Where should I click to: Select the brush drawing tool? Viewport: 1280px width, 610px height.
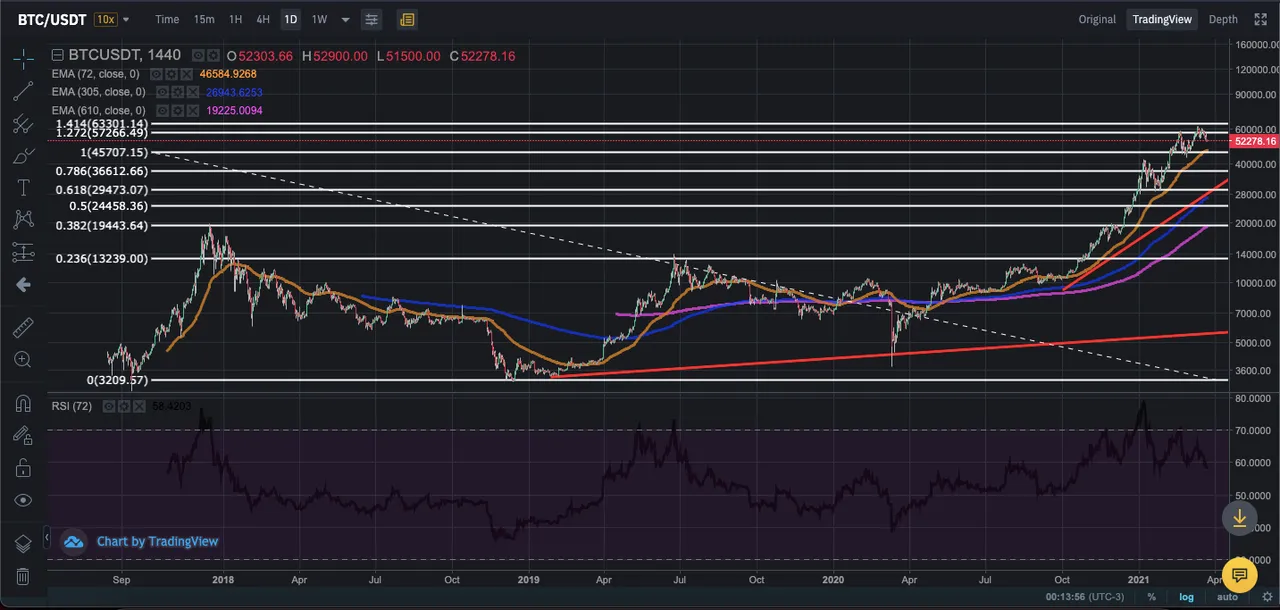[x=23, y=156]
